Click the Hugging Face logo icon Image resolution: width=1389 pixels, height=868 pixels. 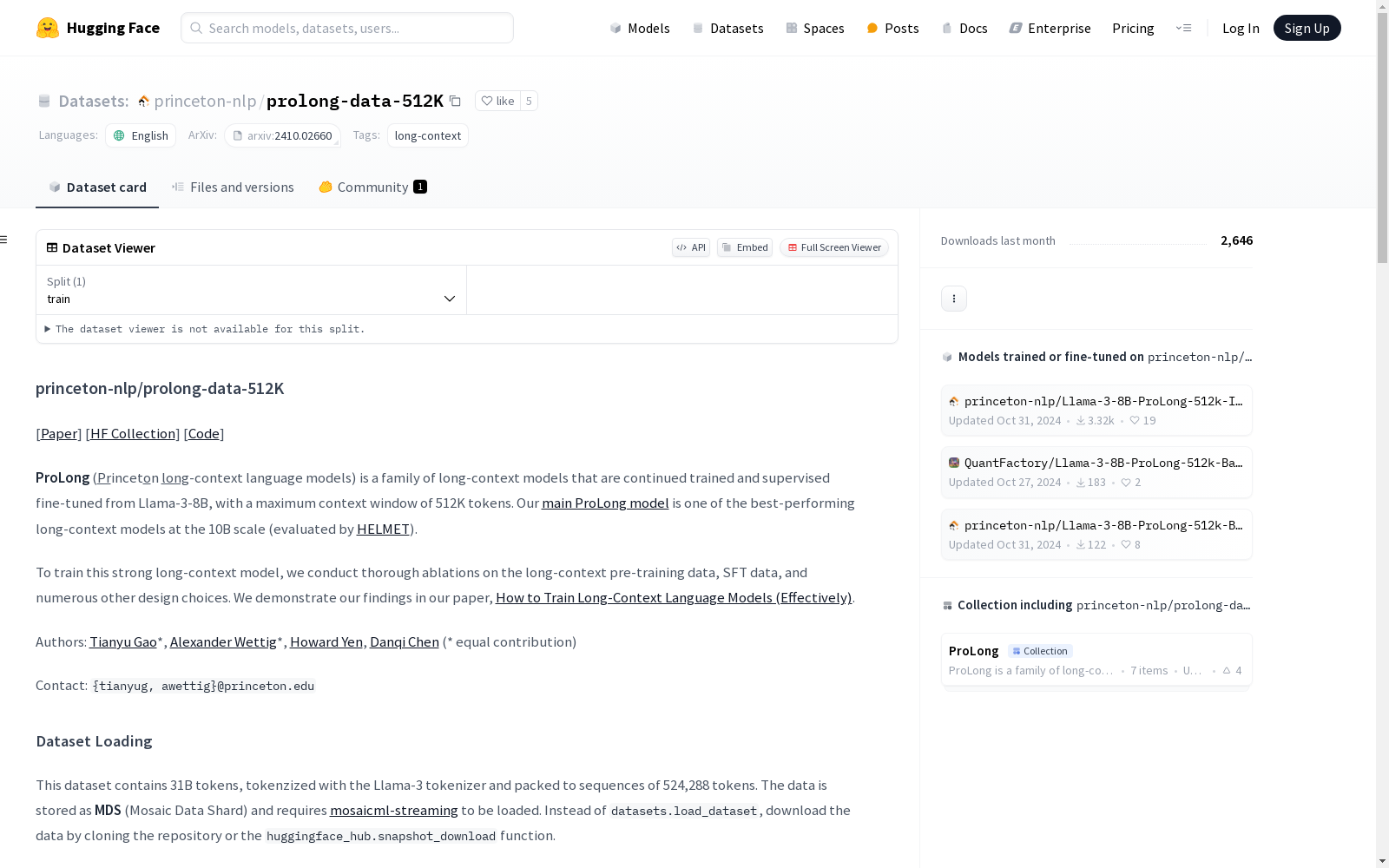(x=48, y=28)
